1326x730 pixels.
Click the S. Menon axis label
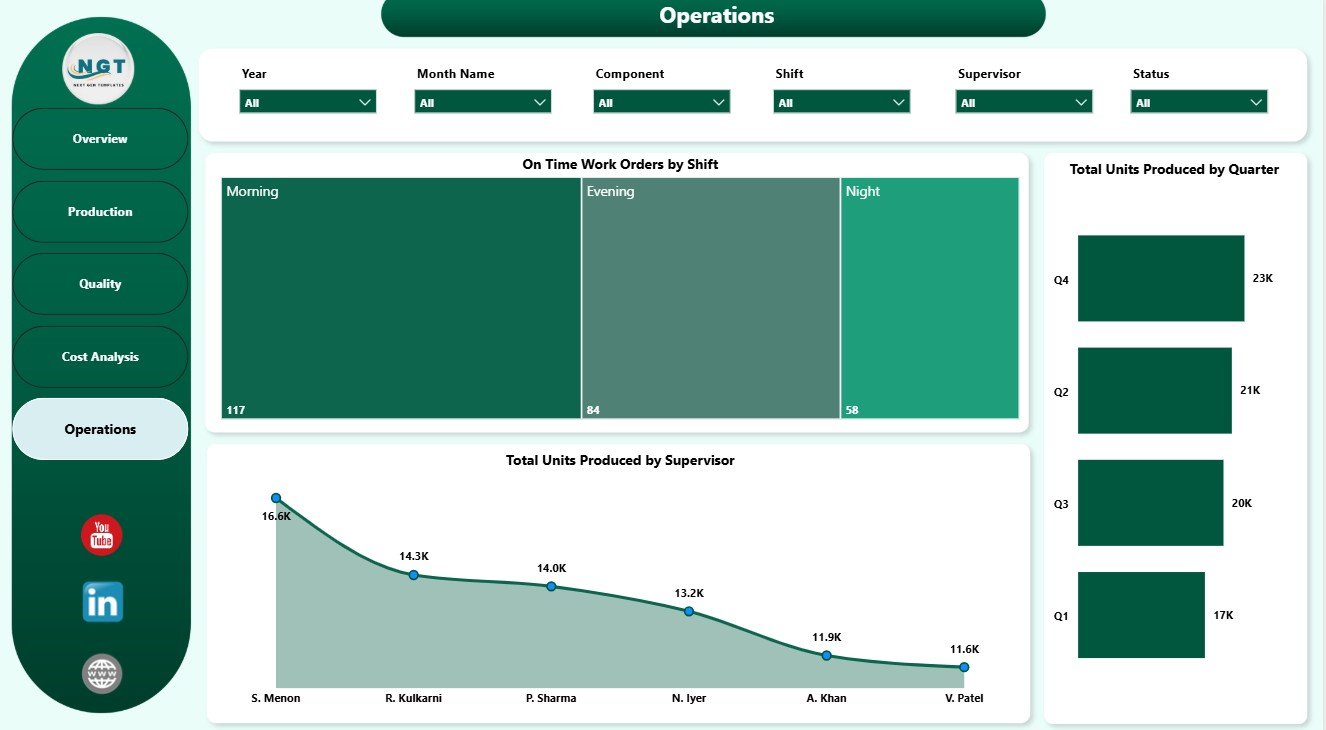click(x=276, y=698)
